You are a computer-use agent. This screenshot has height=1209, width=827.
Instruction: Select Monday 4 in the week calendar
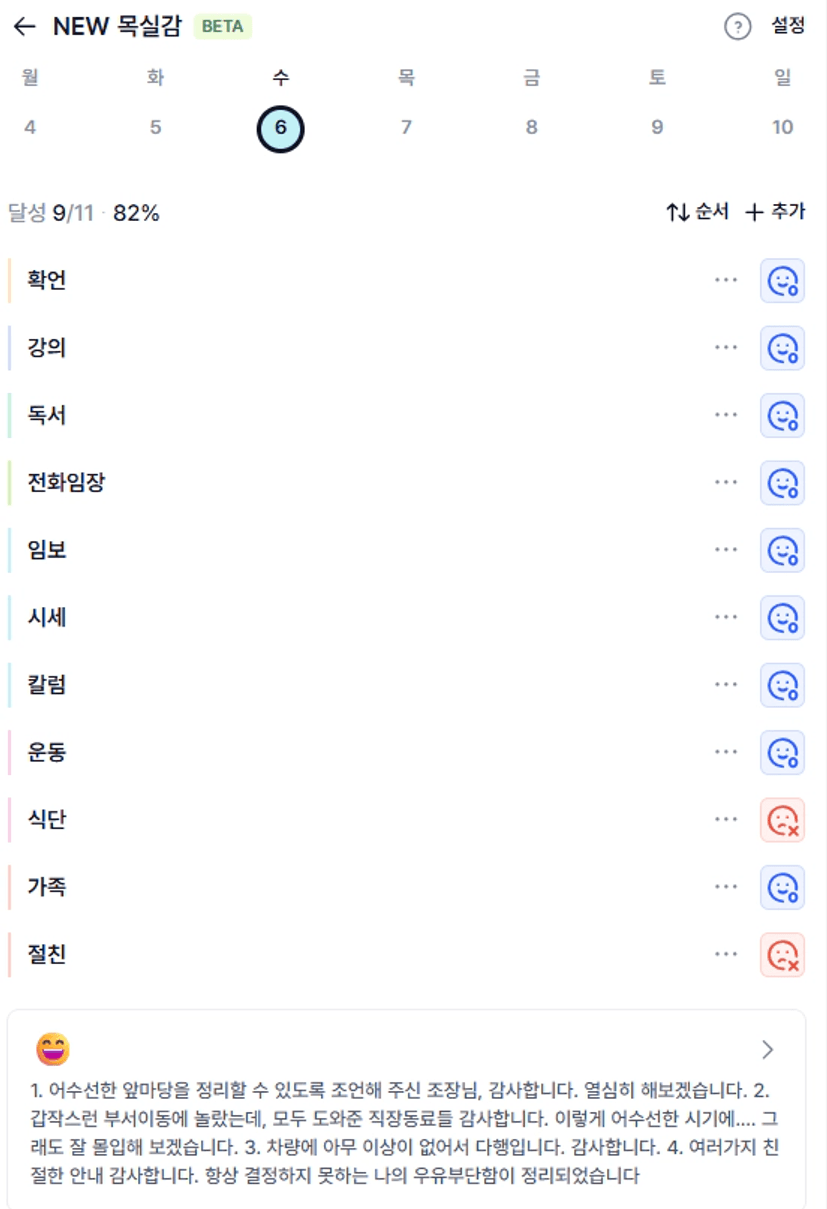click(30, 127)
